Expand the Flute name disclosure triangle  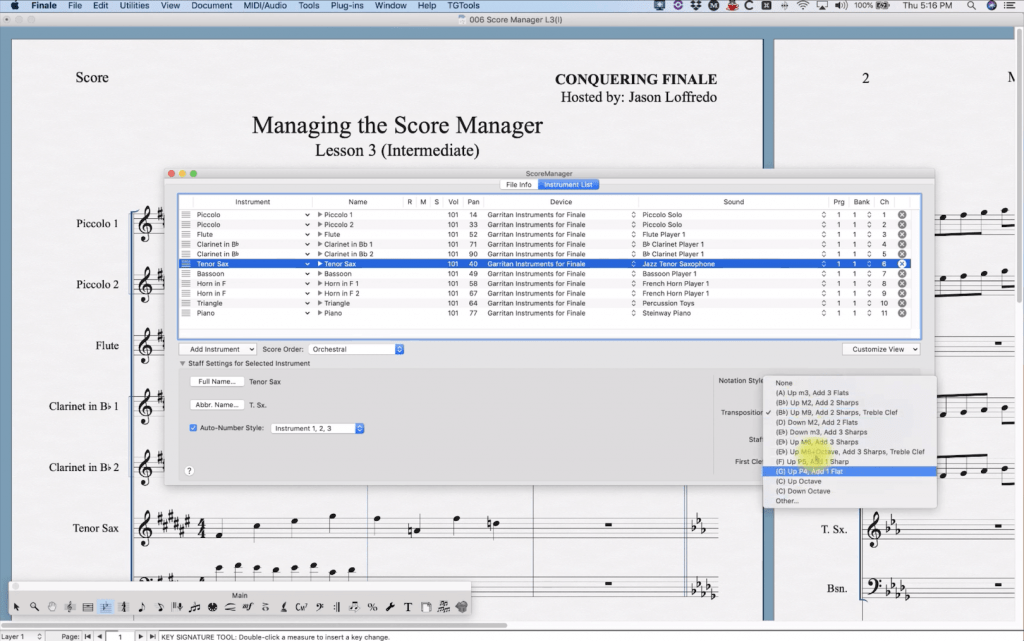coord(320,234)
